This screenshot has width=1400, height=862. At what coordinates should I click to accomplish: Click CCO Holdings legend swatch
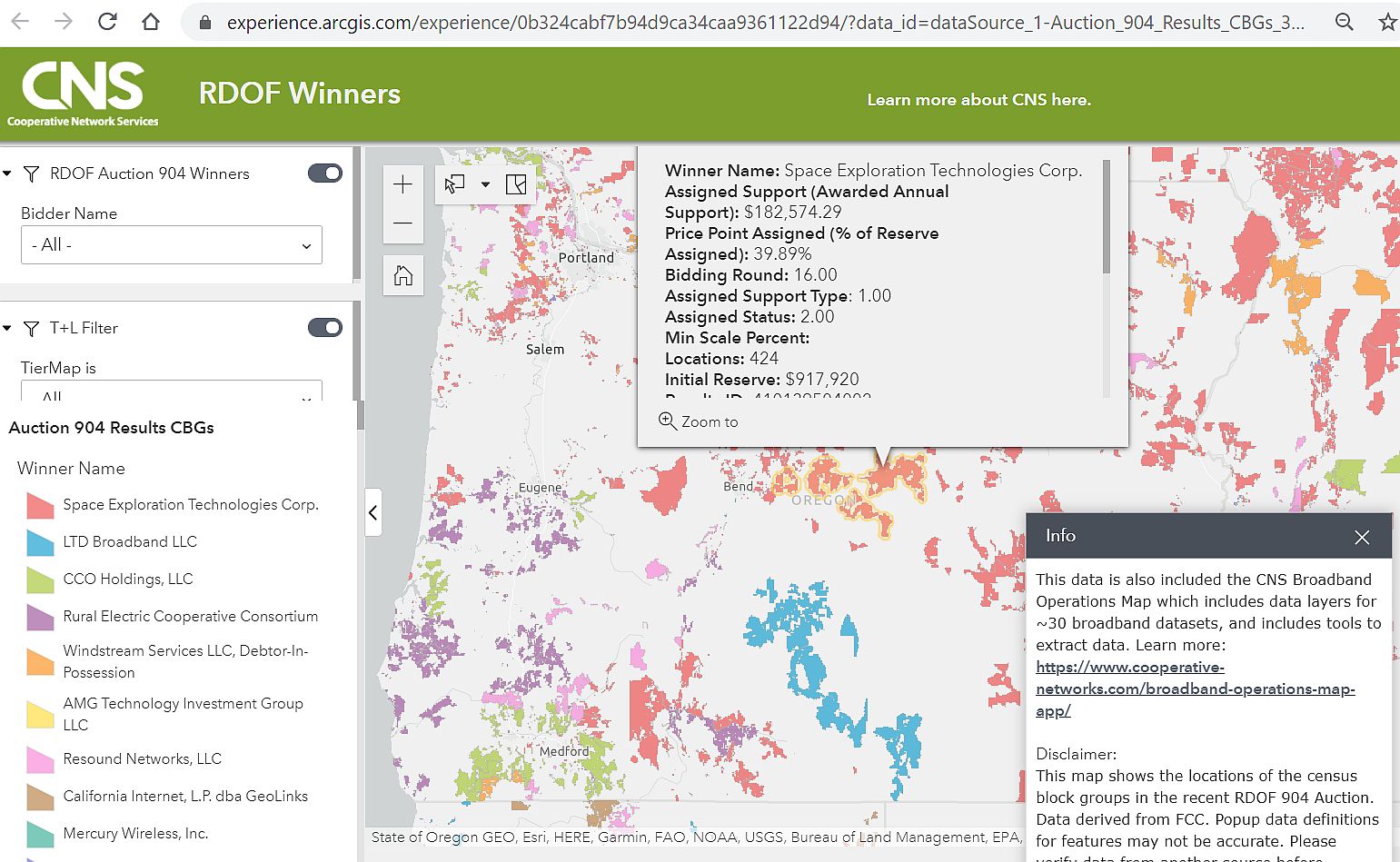41,580
